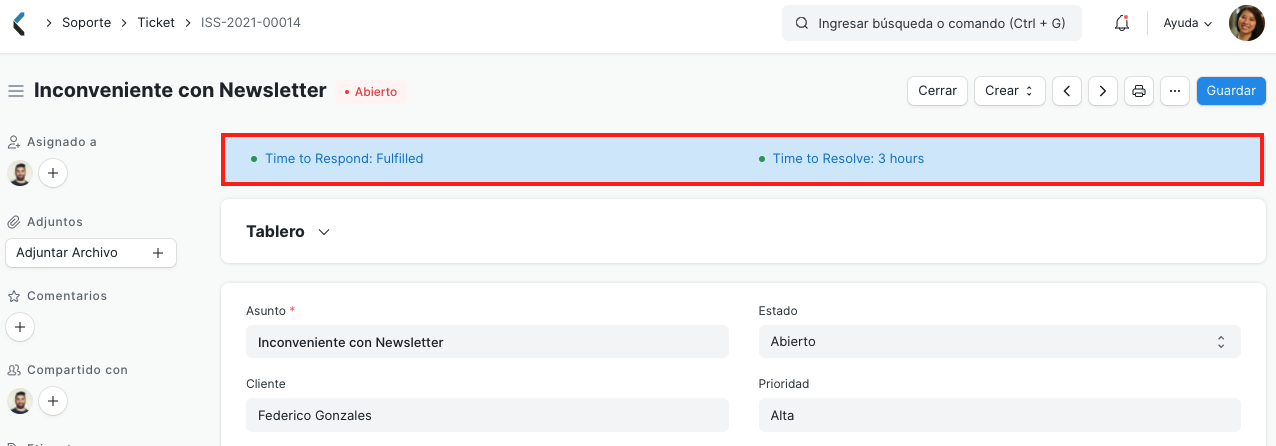Click the Cliente field Federico Gonzales

click(487, 415)
